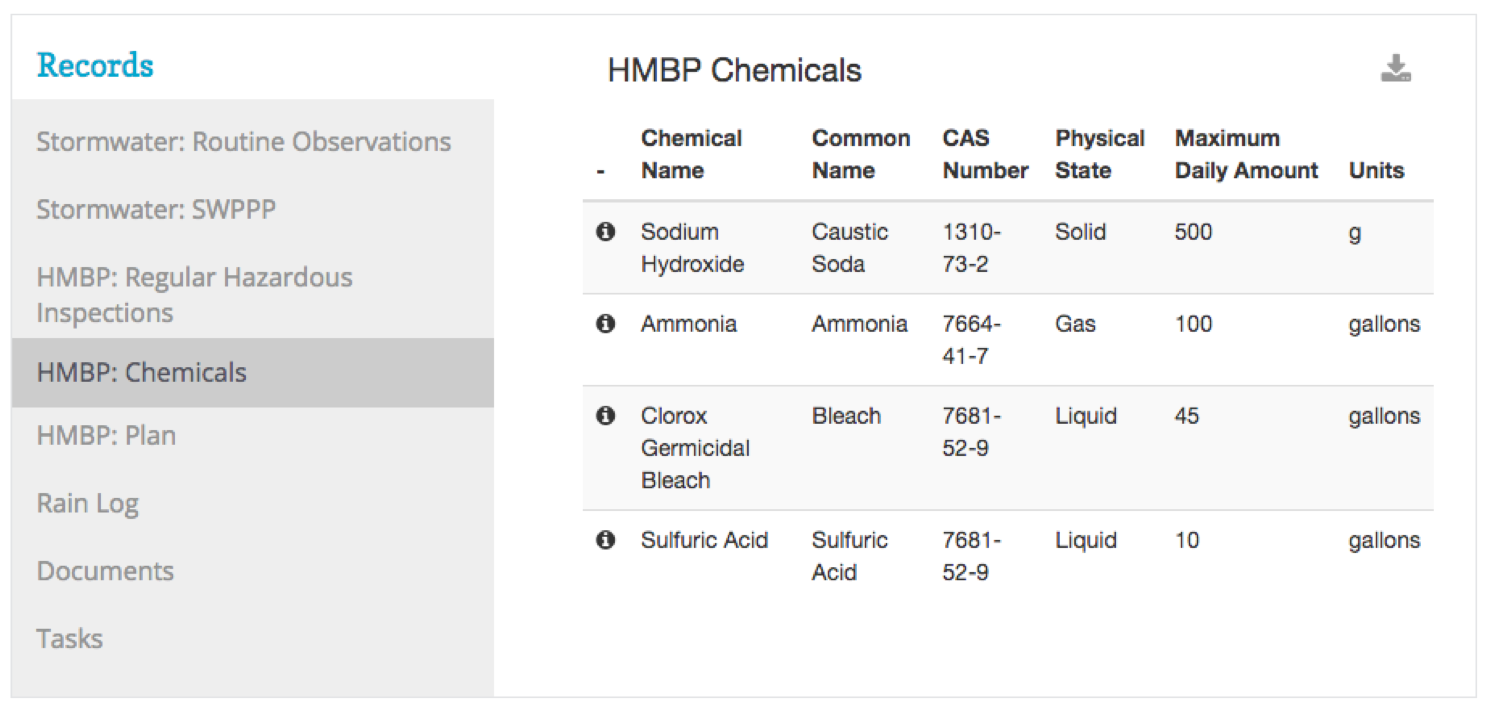Sort by CAS Number column
This screenshot has width=1493, height=714.
[984, 154]
